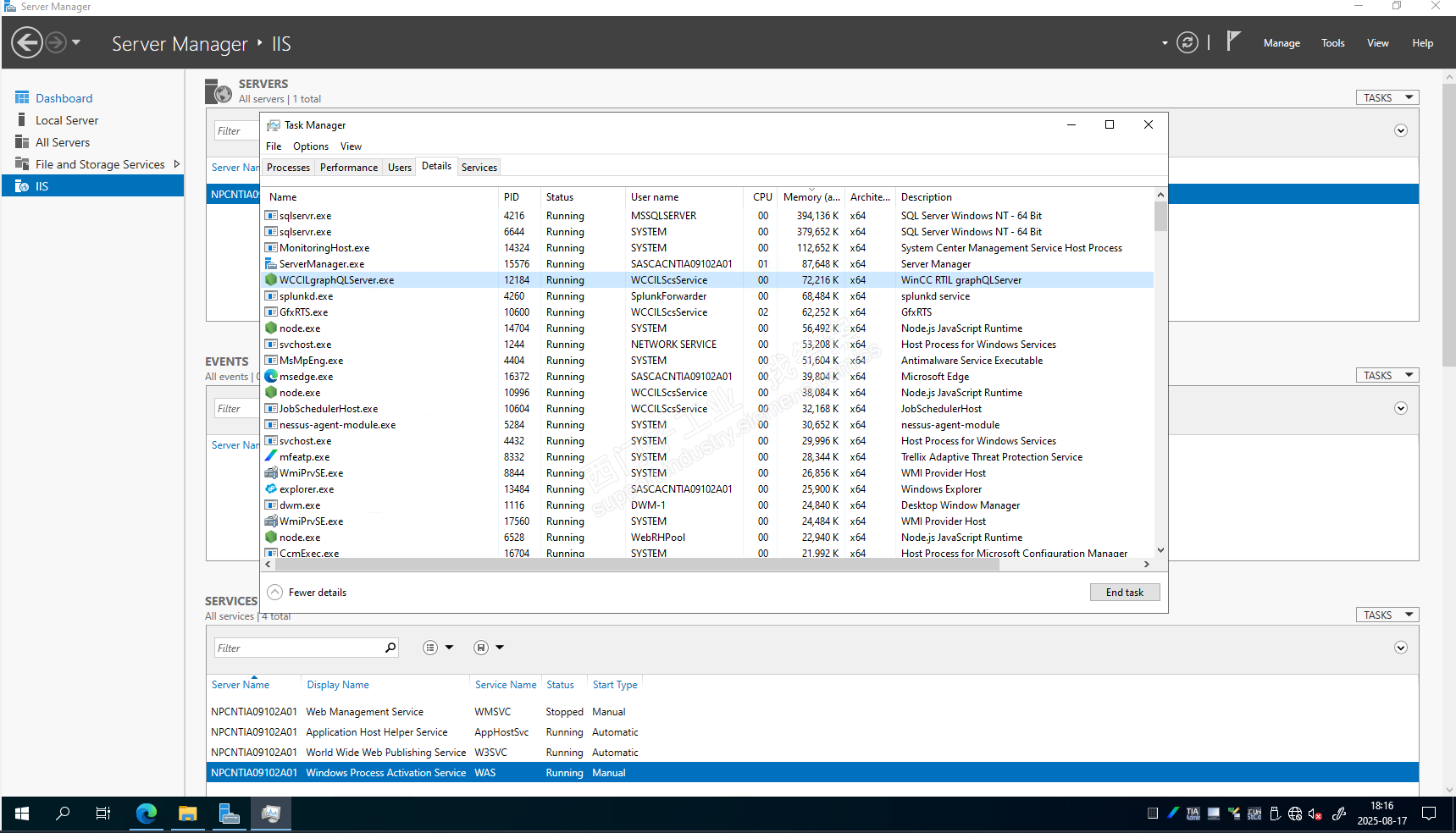1456x833 pixels.
Task: Open the Services TASKS dropdown
Action: (1387, 615)
